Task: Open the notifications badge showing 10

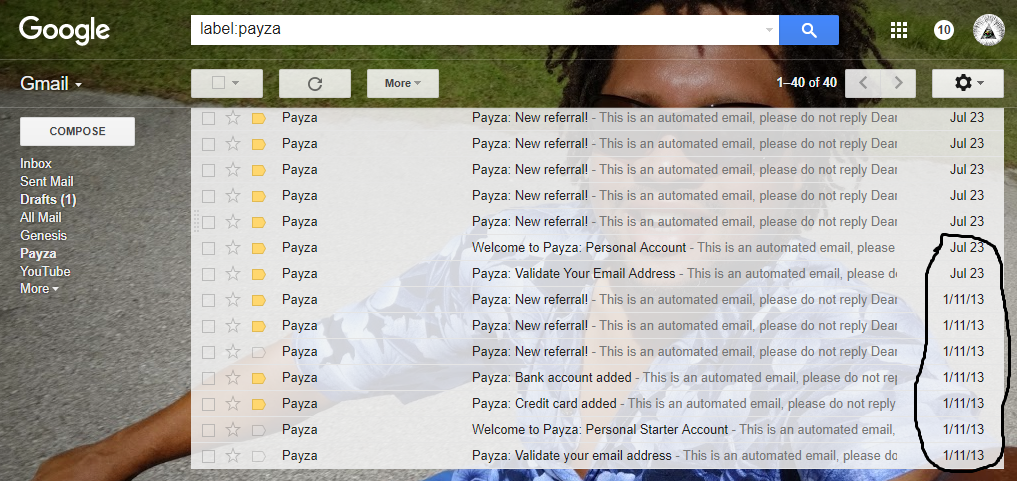Action: point(944,30)
